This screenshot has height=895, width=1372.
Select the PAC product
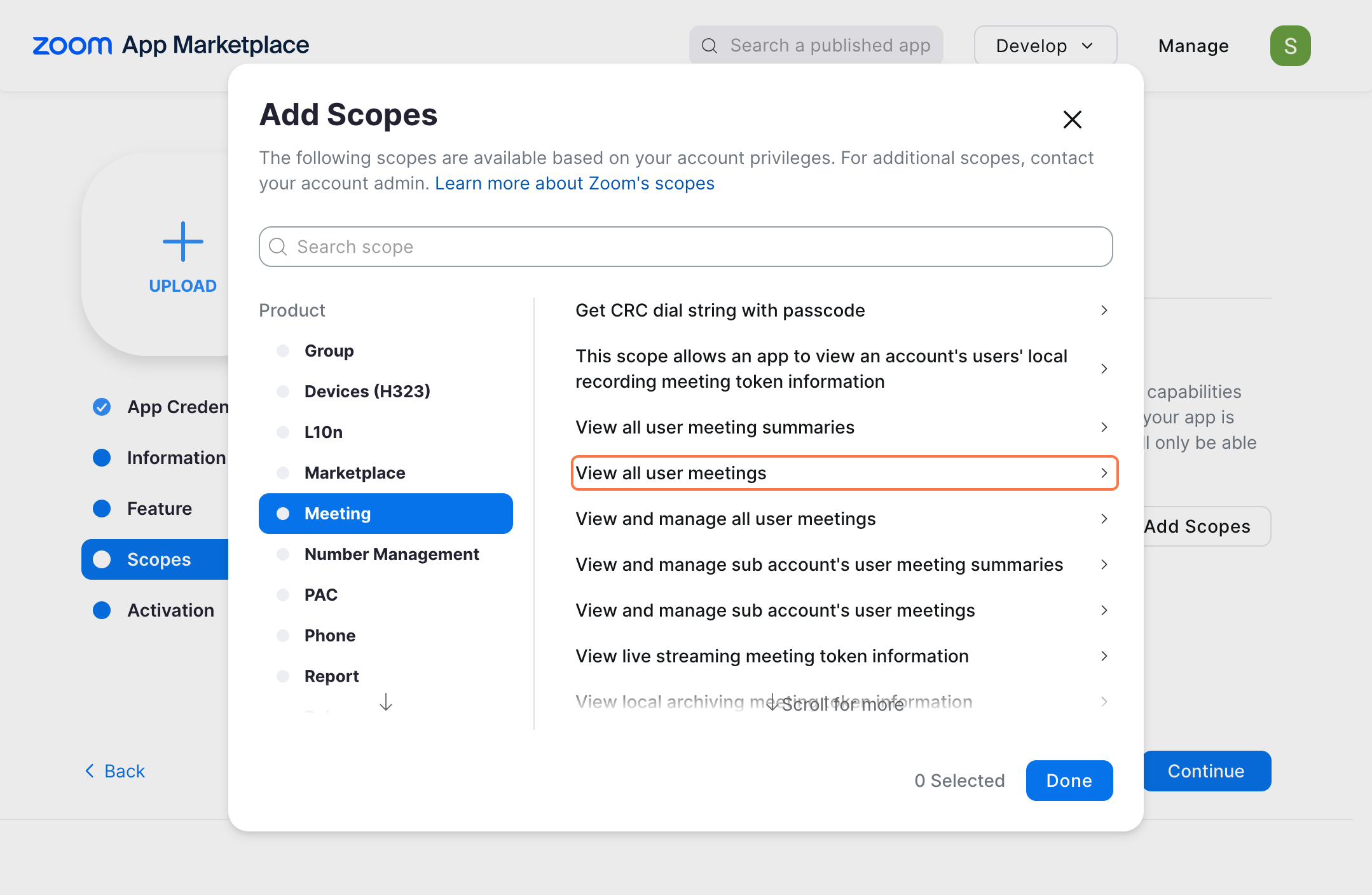(x=385, y=595)
